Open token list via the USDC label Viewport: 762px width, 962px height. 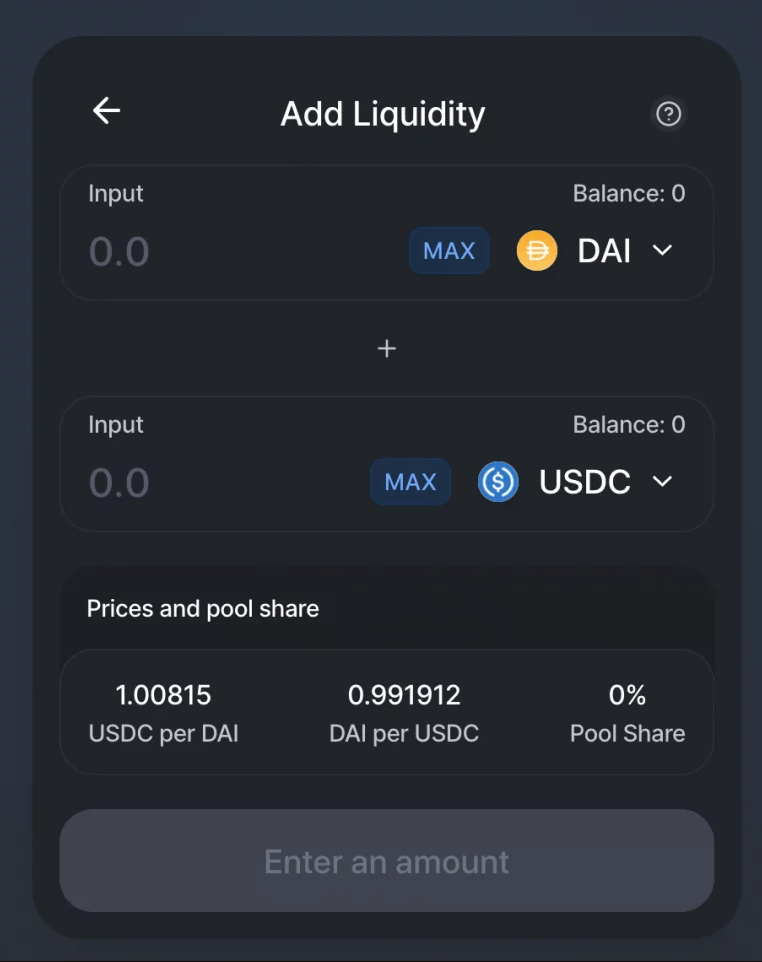coord(585,482)
